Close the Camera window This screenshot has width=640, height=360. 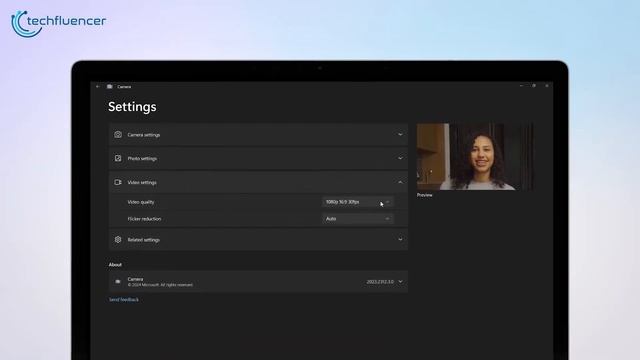547,86
